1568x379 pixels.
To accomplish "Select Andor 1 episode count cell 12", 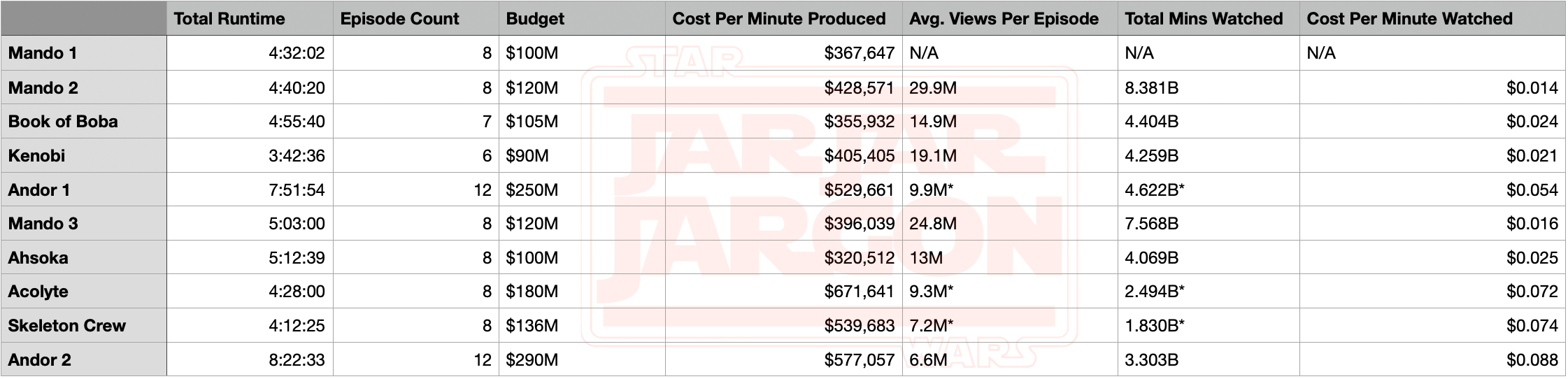I will [x=482, y=189].
